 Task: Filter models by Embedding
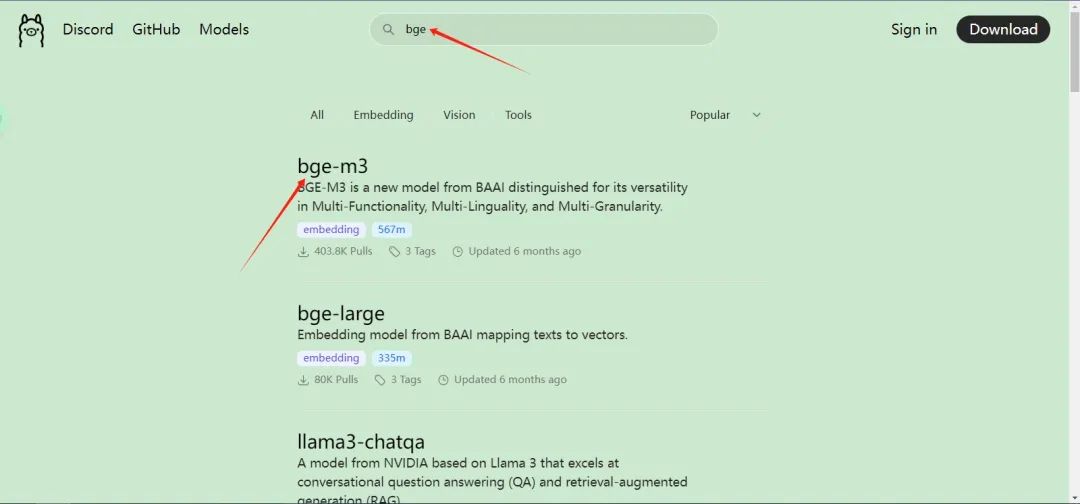(383, 115)
